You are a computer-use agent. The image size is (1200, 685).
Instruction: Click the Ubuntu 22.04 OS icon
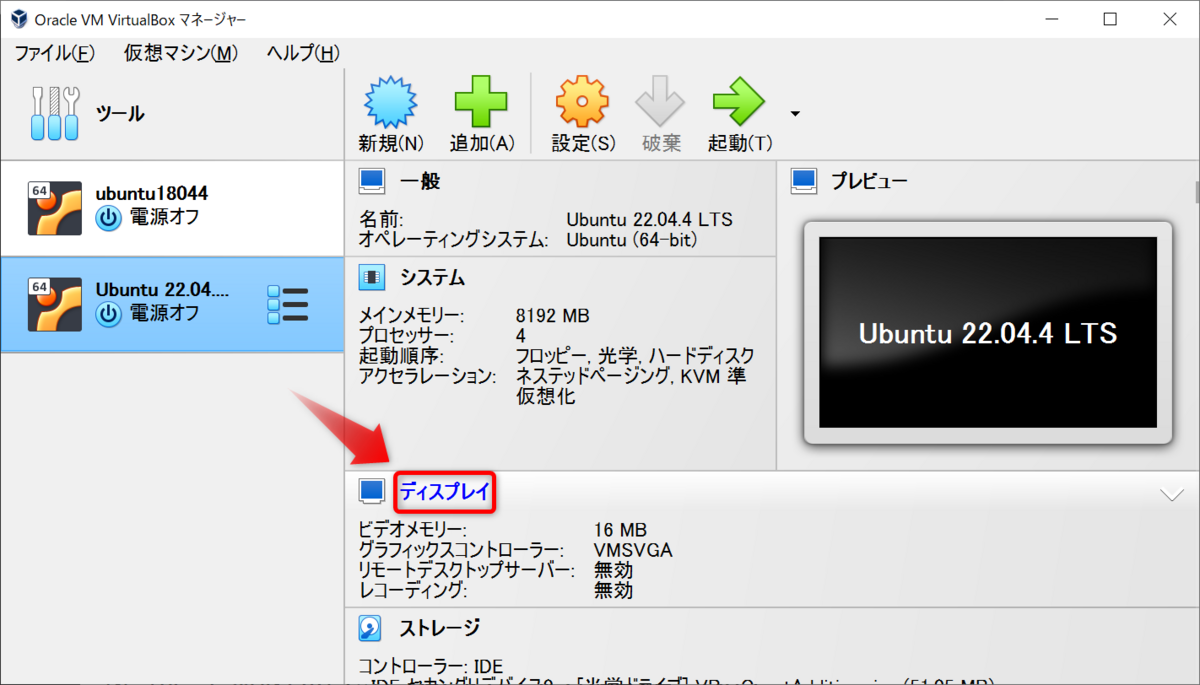[55, 304]
